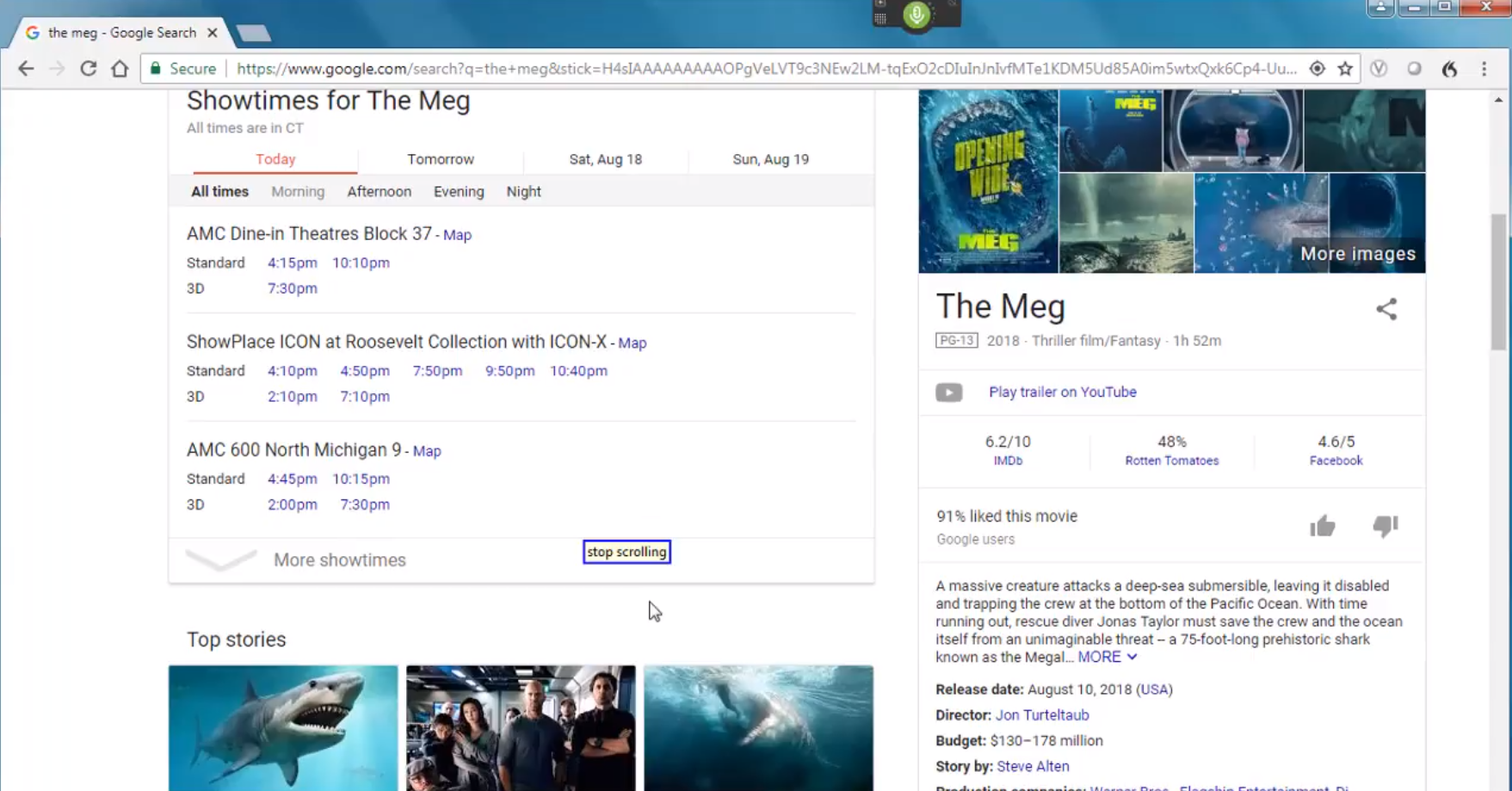Filter showtimes by Afternoon
This screenshot has width=1512, height=791.
pos(379,192)
